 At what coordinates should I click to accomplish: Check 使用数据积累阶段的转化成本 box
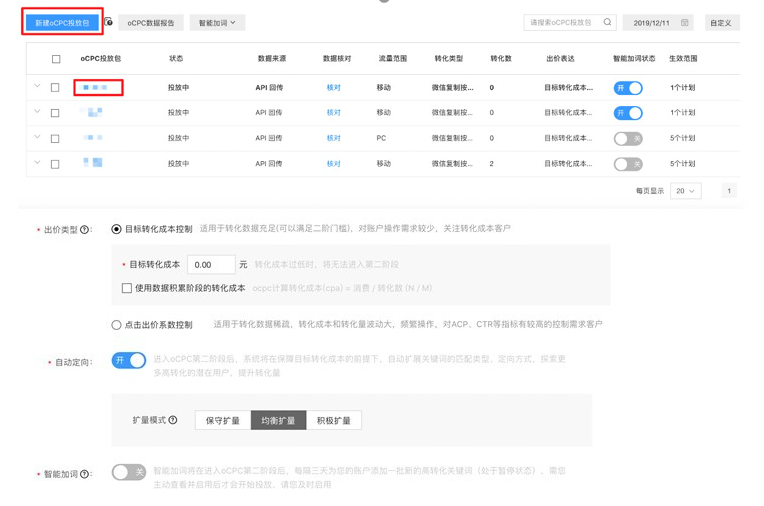tap(127, 288)
